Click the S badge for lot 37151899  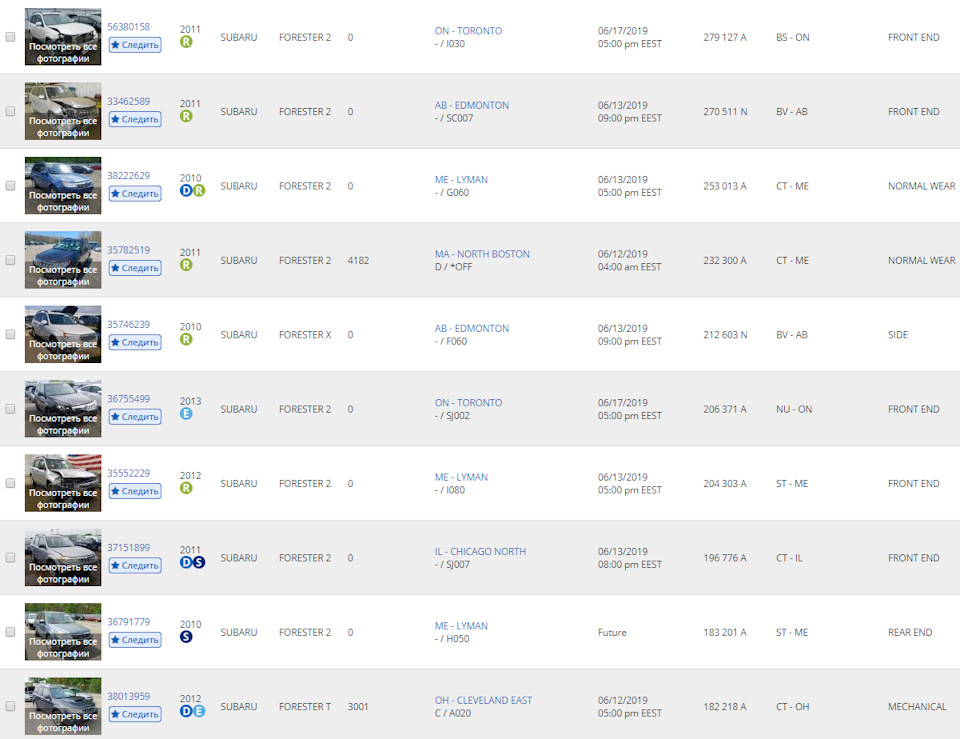tap(199, 563)
